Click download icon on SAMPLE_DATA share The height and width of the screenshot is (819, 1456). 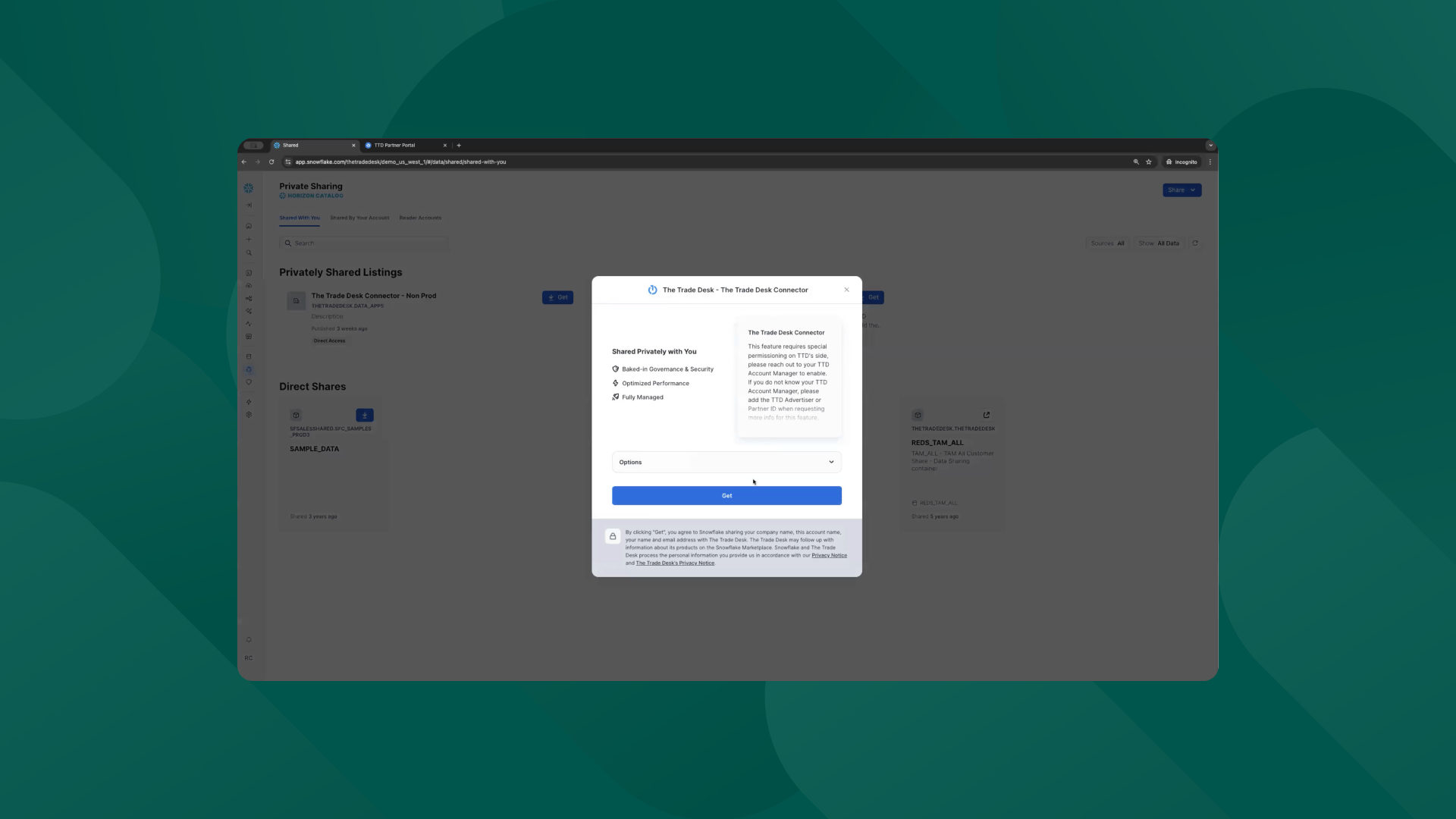tap(364, 416)
